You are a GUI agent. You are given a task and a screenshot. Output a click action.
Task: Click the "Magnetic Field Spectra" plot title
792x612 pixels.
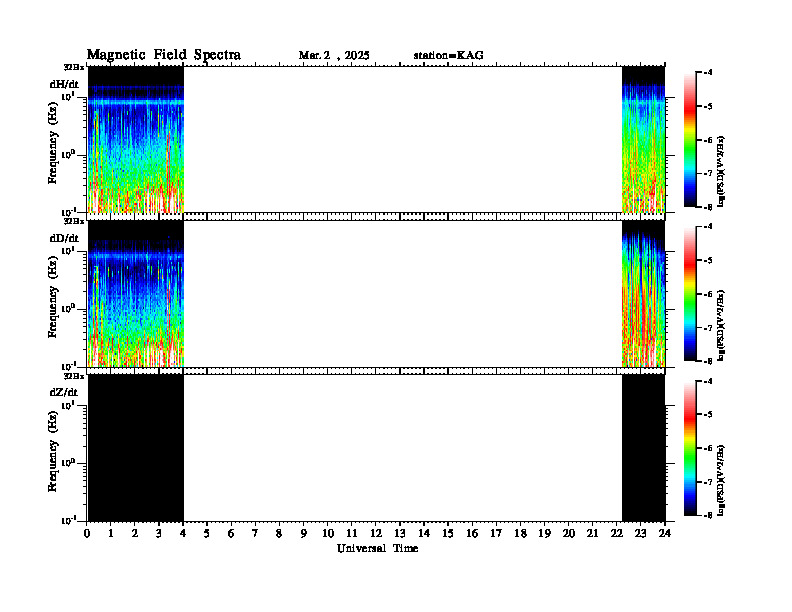(164, 55)
